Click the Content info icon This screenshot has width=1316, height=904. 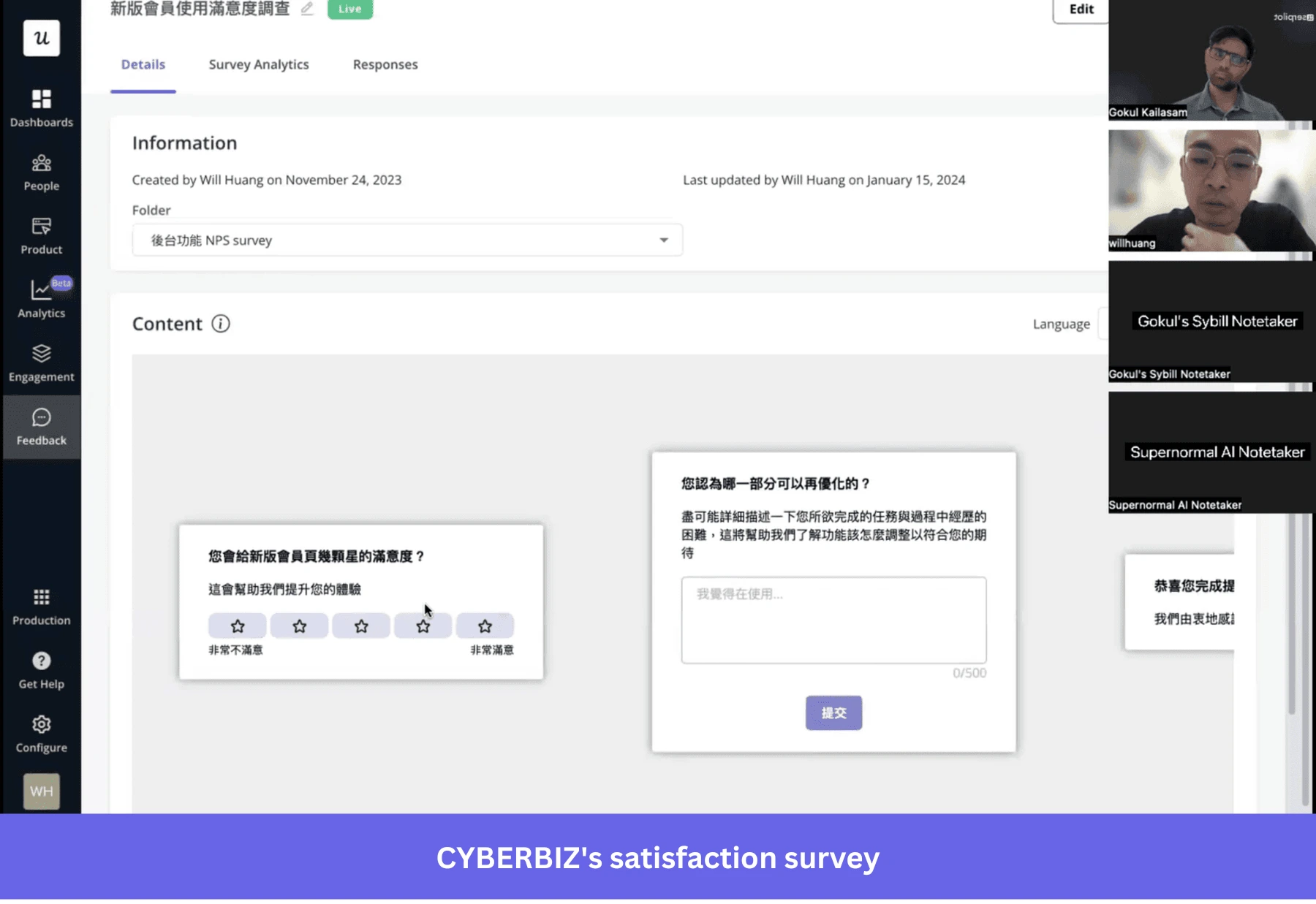click(x=222, y=324)
